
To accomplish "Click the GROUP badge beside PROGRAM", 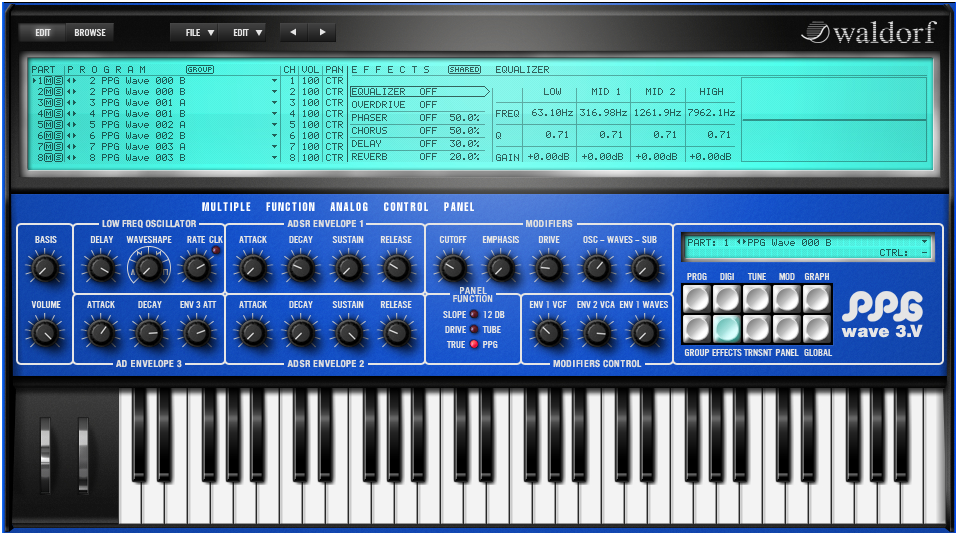I will (200, 70).
